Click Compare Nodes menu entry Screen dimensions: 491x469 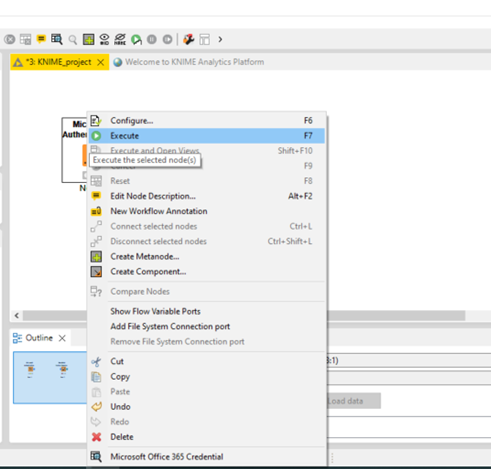pyautogui.click(x=207, y=292)
